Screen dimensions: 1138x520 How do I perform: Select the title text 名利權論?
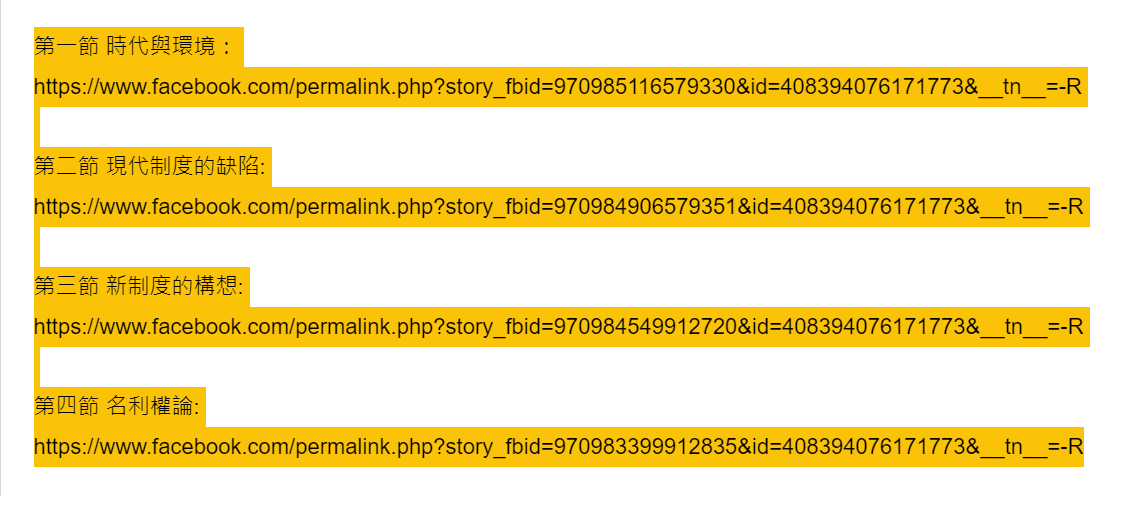[150, 407]
